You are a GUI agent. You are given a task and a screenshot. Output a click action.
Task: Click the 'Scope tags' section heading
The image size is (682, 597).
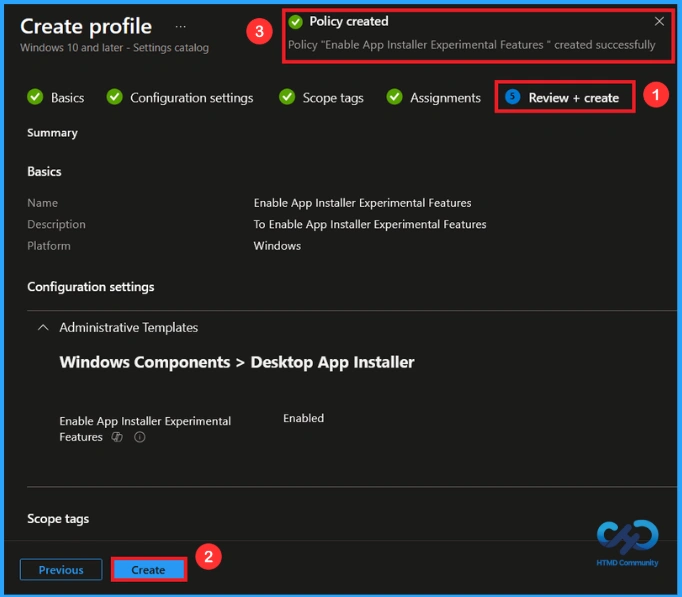[58, 519]
